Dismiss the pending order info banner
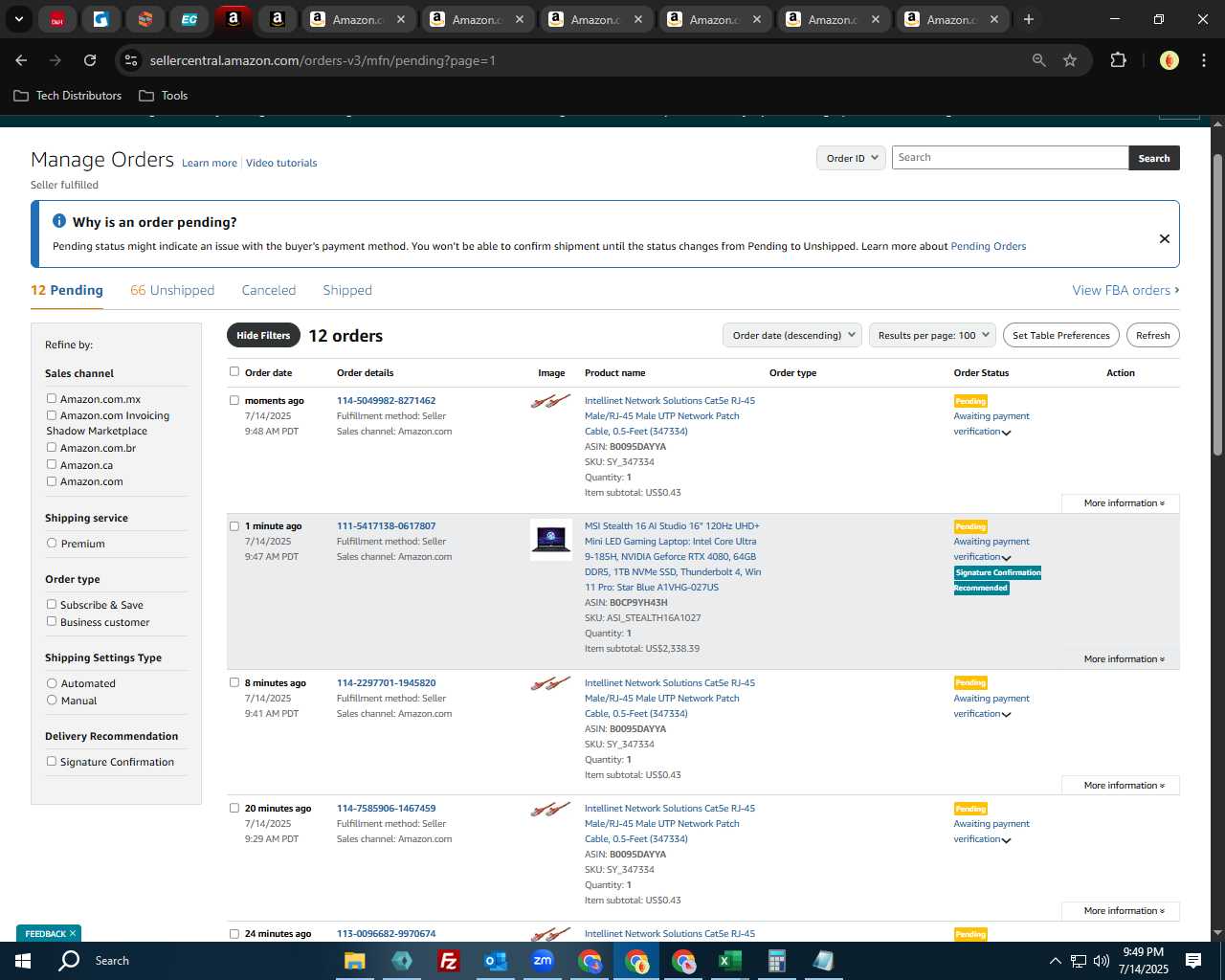This screenshot has height=980, width=1225. tap(1165, 238)
